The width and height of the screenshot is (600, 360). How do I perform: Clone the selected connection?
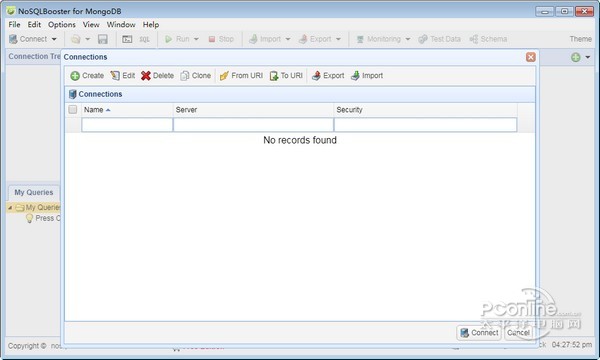(196, 76)
